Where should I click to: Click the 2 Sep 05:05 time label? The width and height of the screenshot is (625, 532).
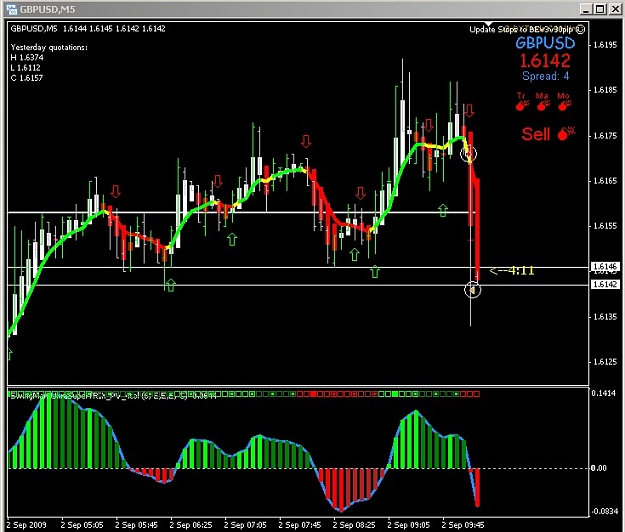coord(82,525)
